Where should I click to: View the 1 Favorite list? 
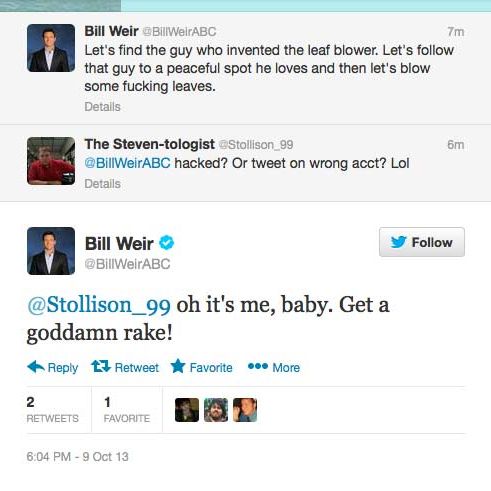(x=127, y=410)
